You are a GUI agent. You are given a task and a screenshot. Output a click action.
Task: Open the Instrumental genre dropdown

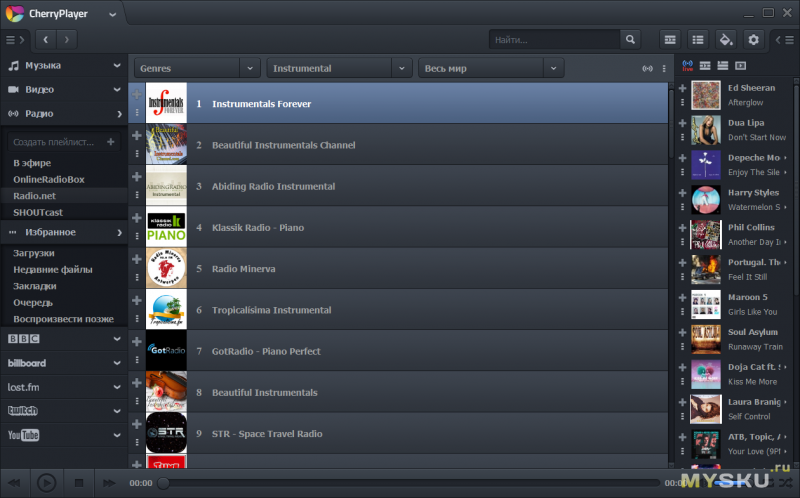click(339, 68)
